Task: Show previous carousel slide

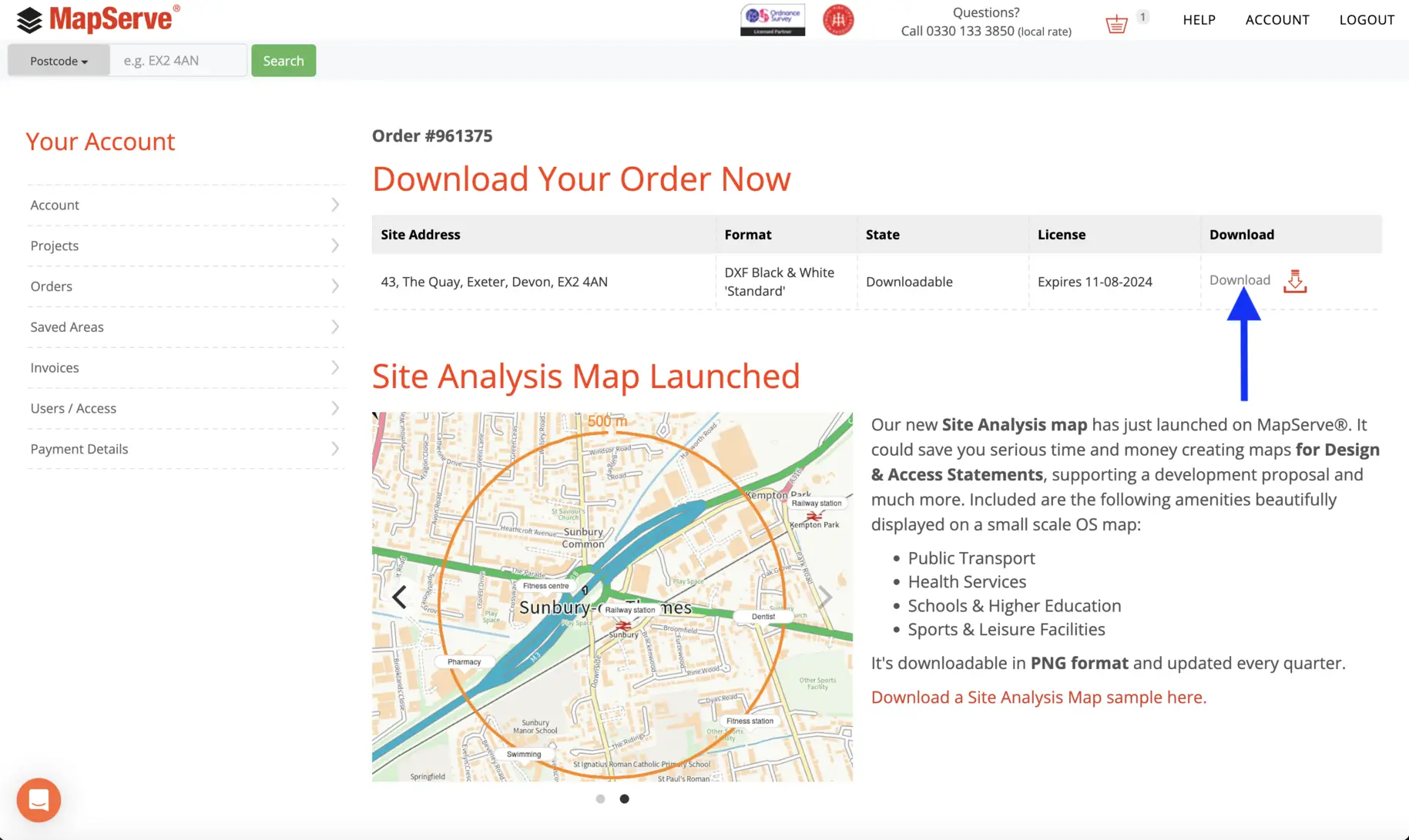Action: coord(399,597)
